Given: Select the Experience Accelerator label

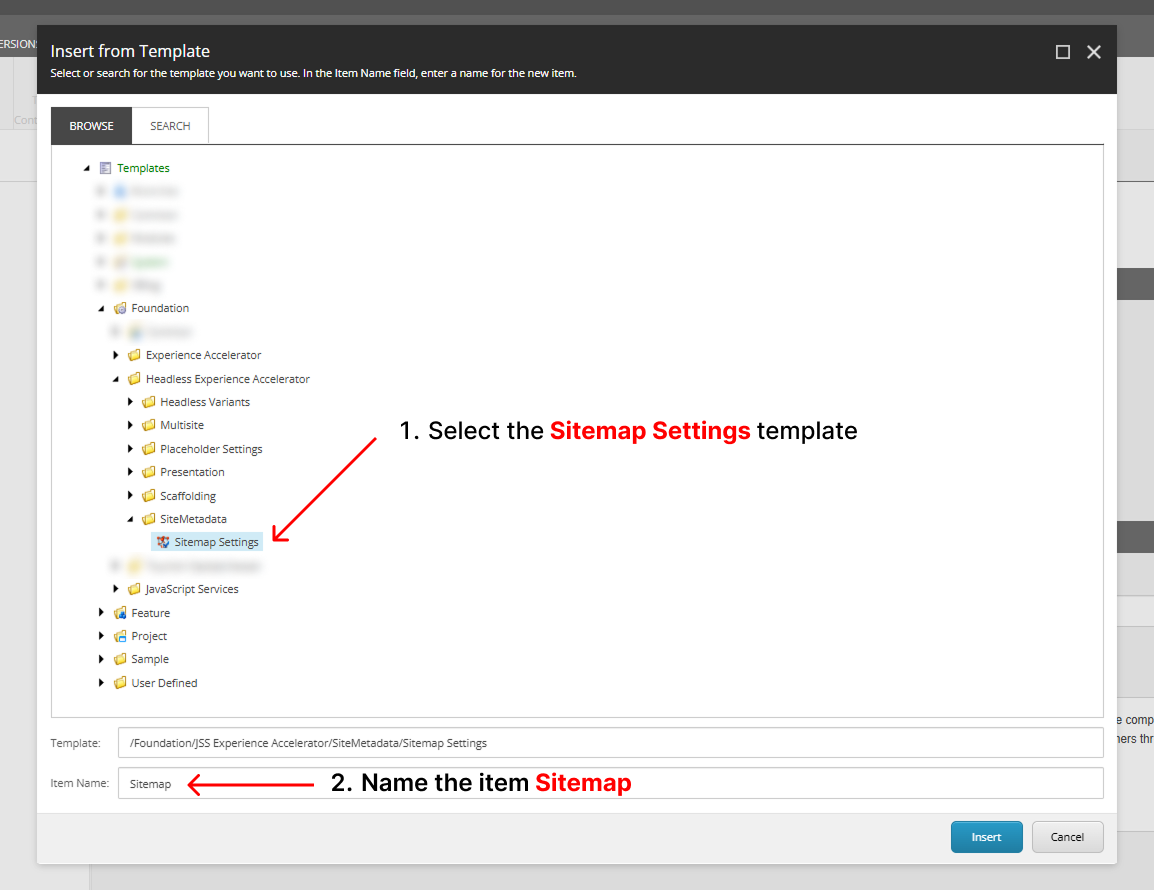Looking at the screenshot, I should click(203, 355).
